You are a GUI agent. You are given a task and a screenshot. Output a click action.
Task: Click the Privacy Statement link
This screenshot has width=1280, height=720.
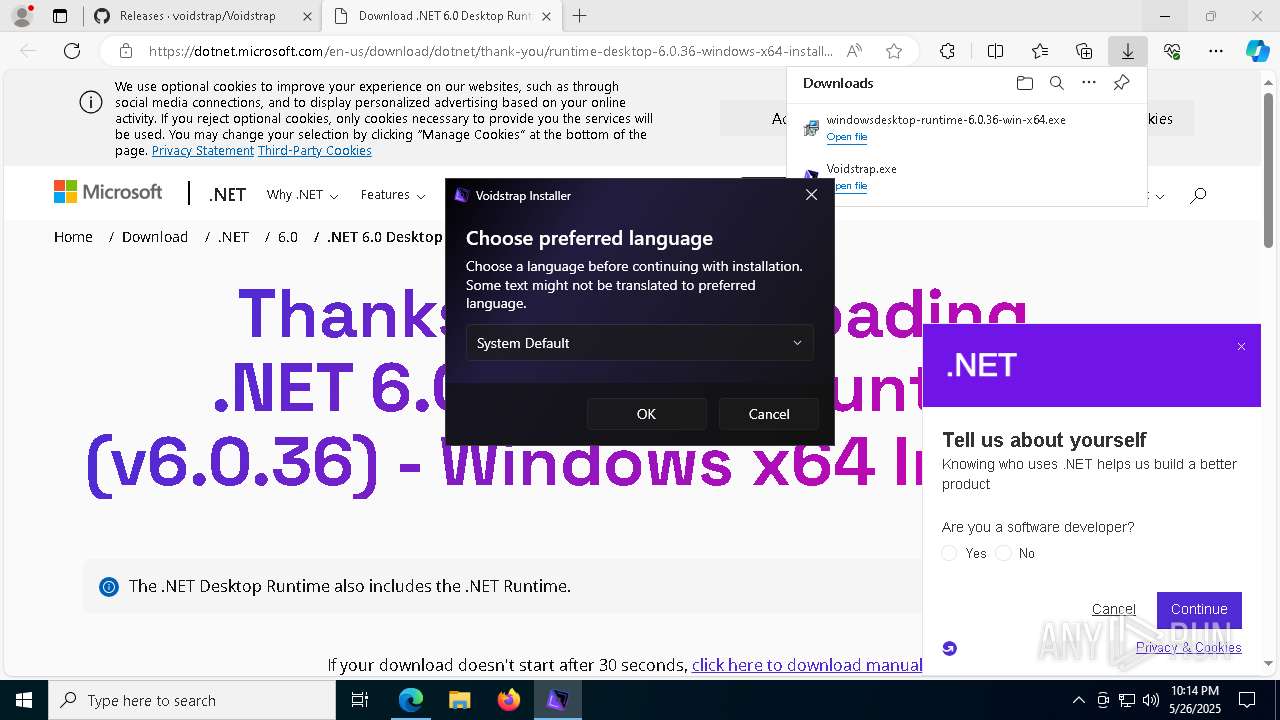click(x=203, y=150)
